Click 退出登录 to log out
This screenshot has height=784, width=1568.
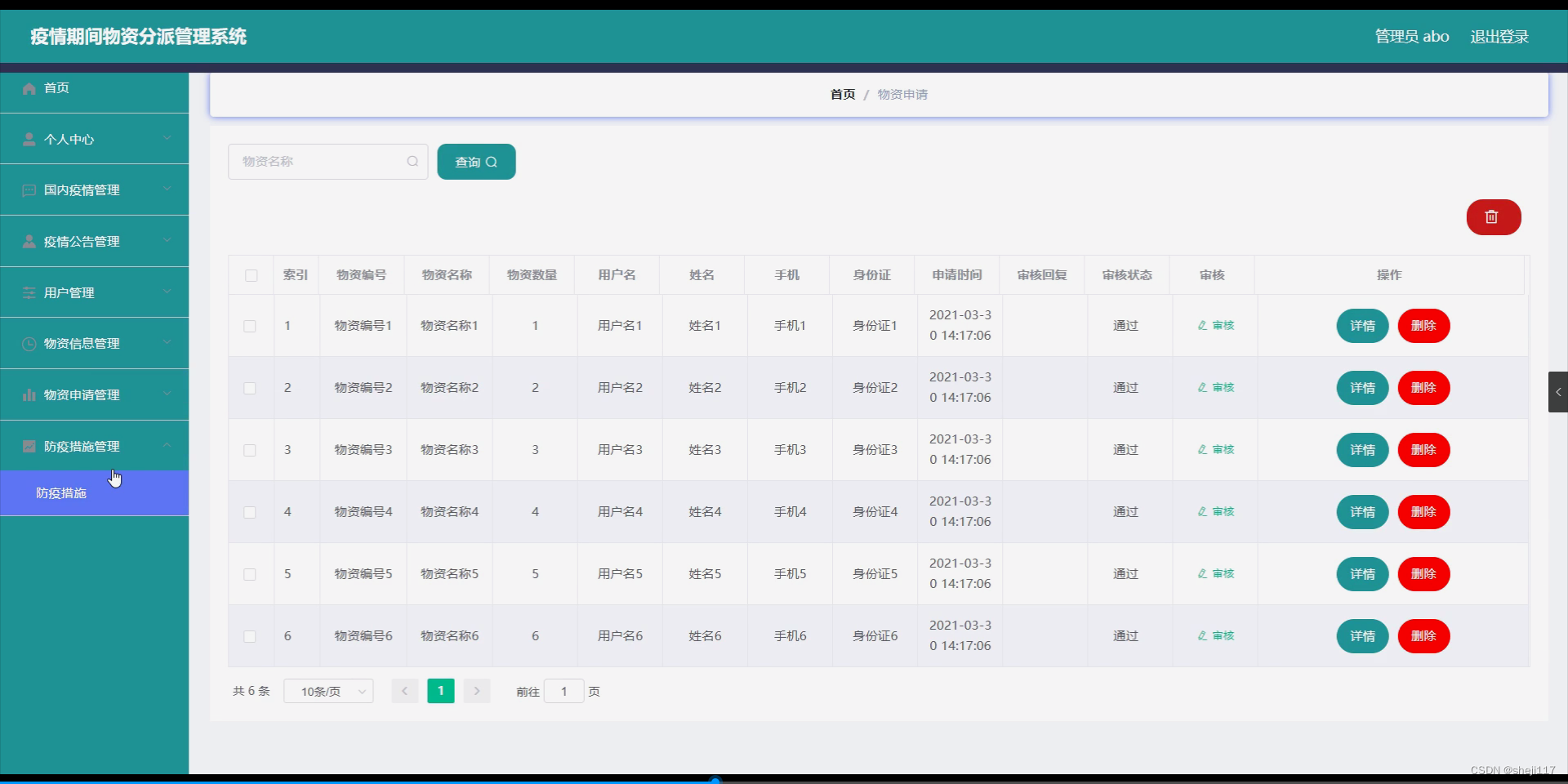click(1499, 37)
